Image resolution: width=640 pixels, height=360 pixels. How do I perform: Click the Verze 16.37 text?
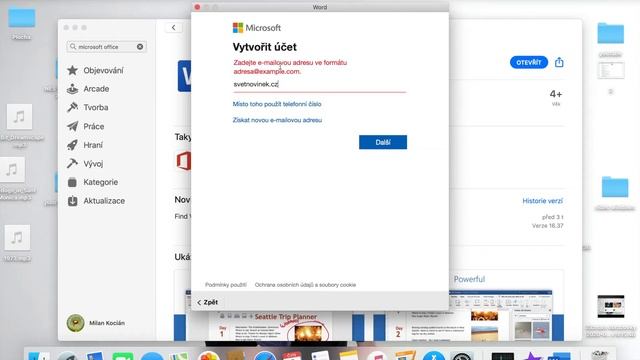[x=547, y=226]
